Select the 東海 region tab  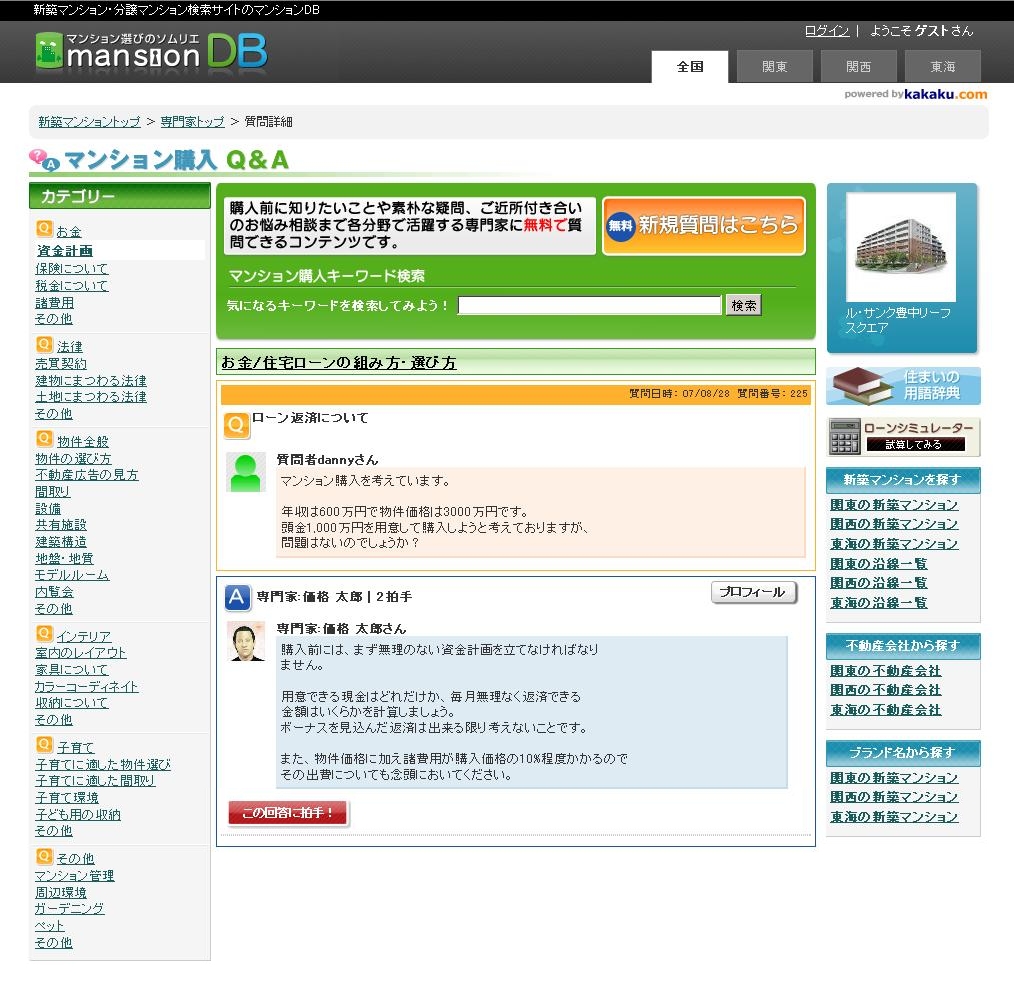(942, 67)
